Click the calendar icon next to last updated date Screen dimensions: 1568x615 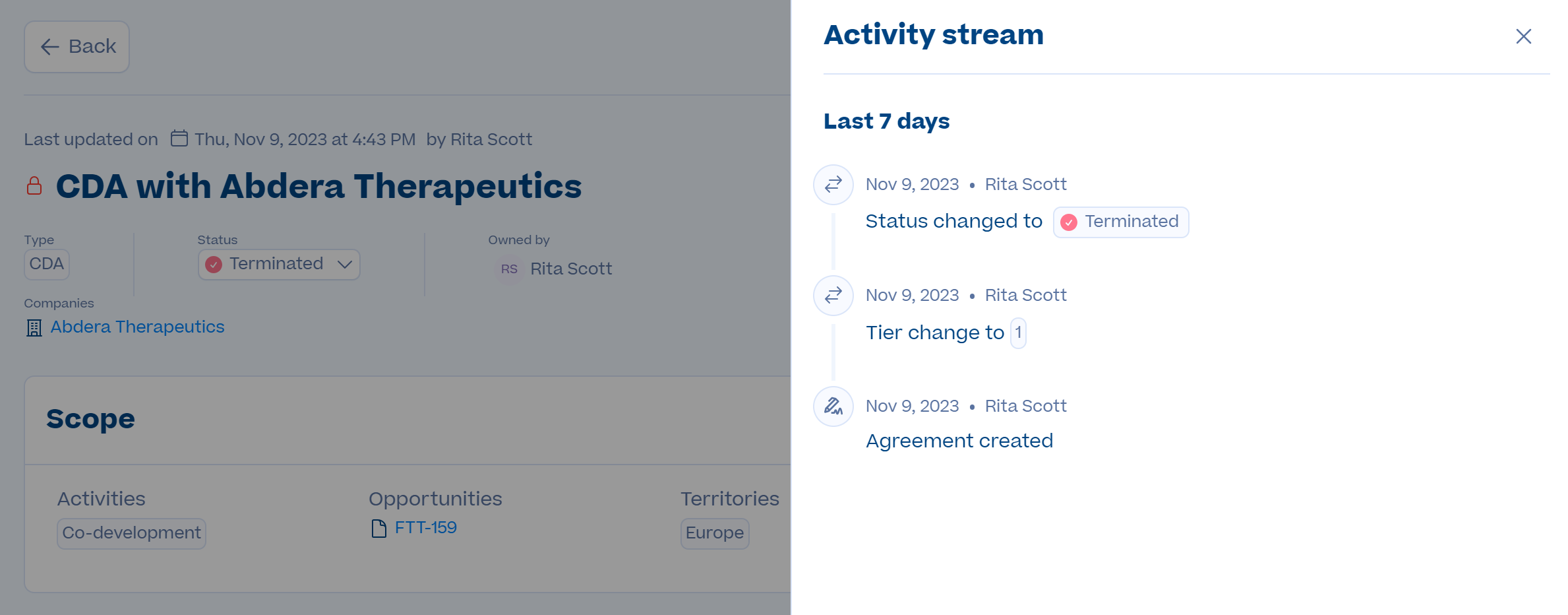click(179, 139)
